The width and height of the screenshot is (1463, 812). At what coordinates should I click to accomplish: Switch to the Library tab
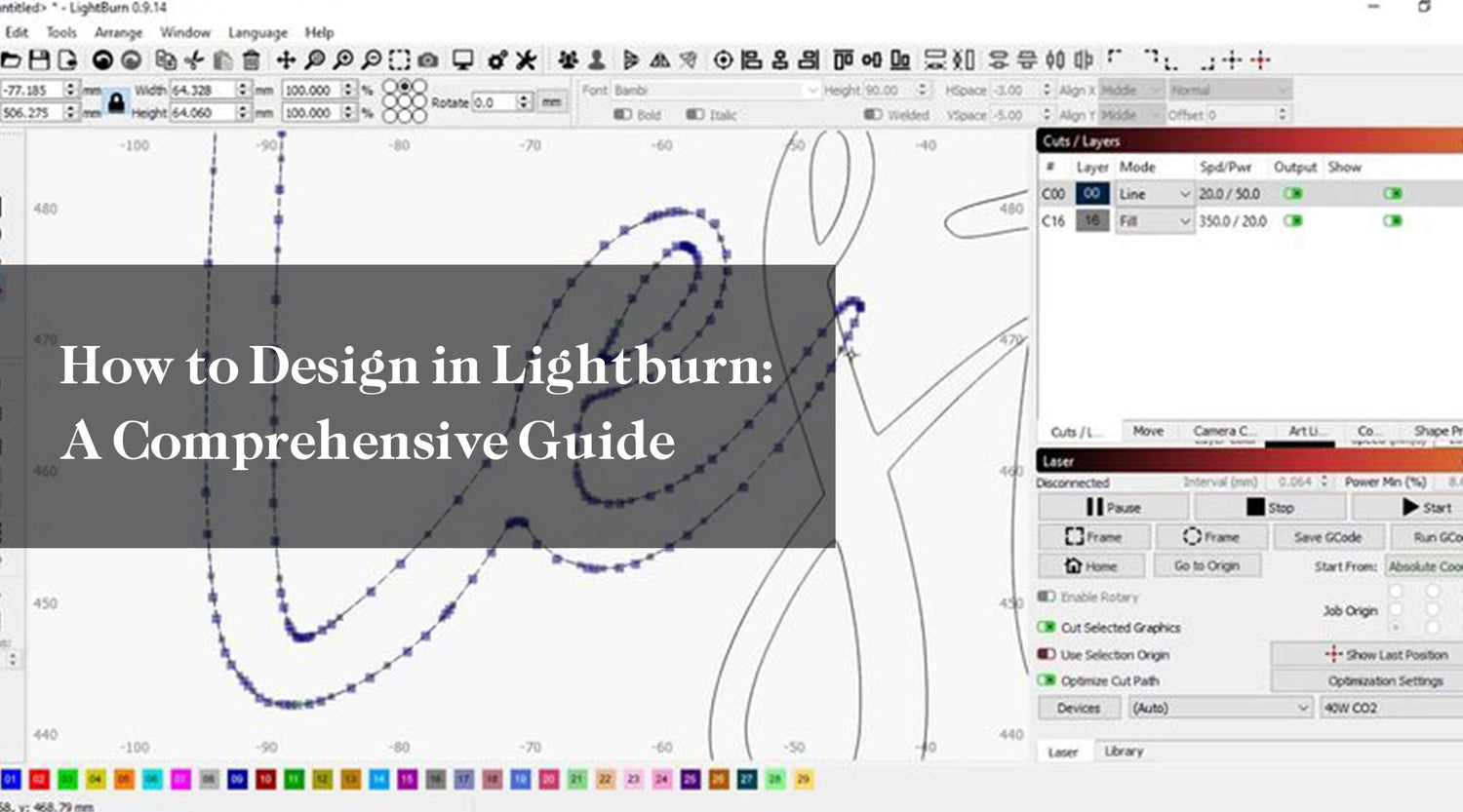point(1124,752)
